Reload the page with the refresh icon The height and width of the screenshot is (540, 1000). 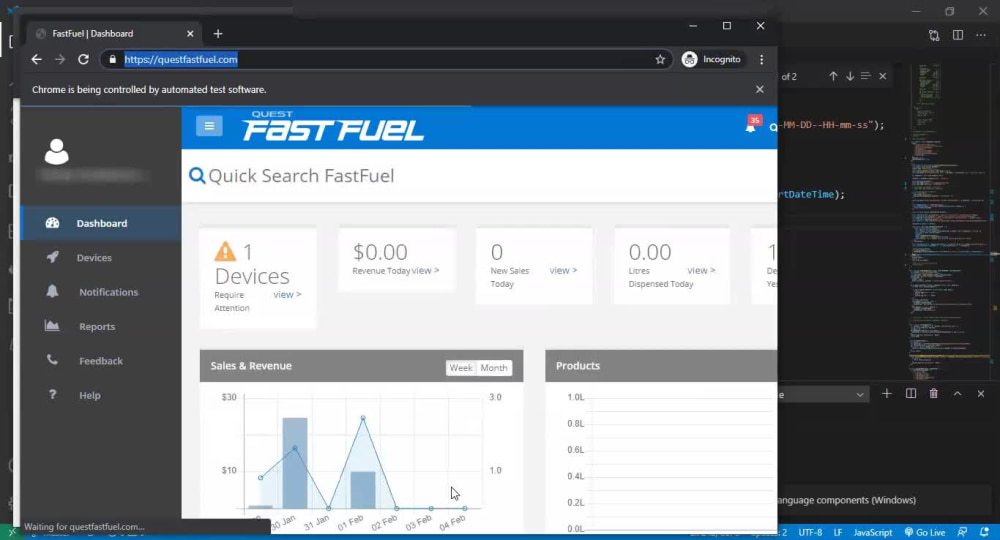coord(84,59)
